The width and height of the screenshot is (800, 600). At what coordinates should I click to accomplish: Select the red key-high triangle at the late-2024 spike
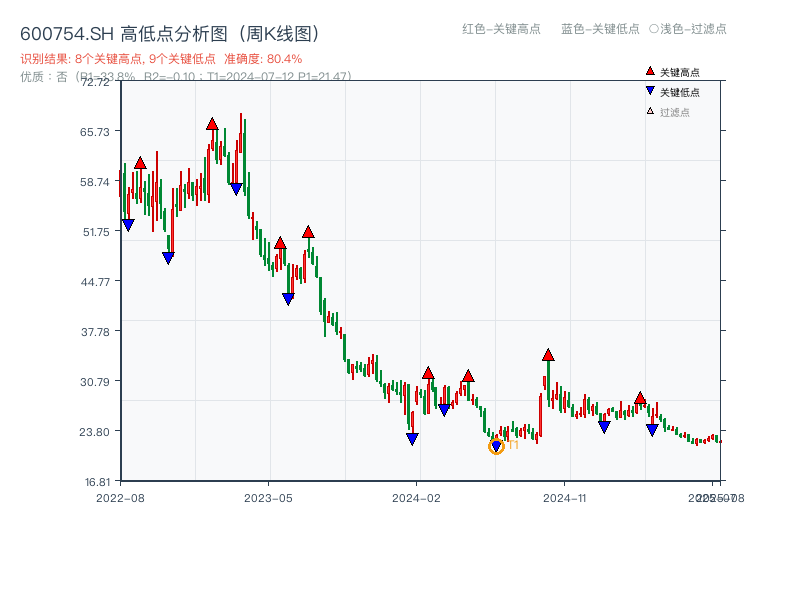click(548, 355)
